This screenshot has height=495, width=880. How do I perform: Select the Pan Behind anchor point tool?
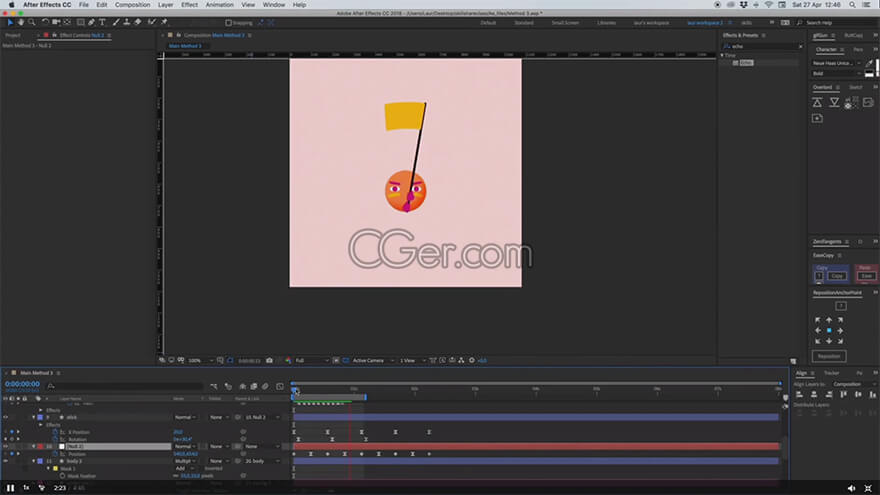click(67, 22)
